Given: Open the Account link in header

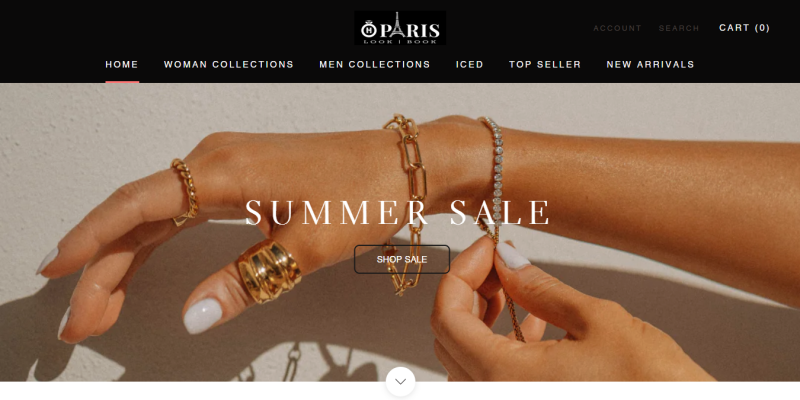Looking at the screenshot, I should click(617, 28).
